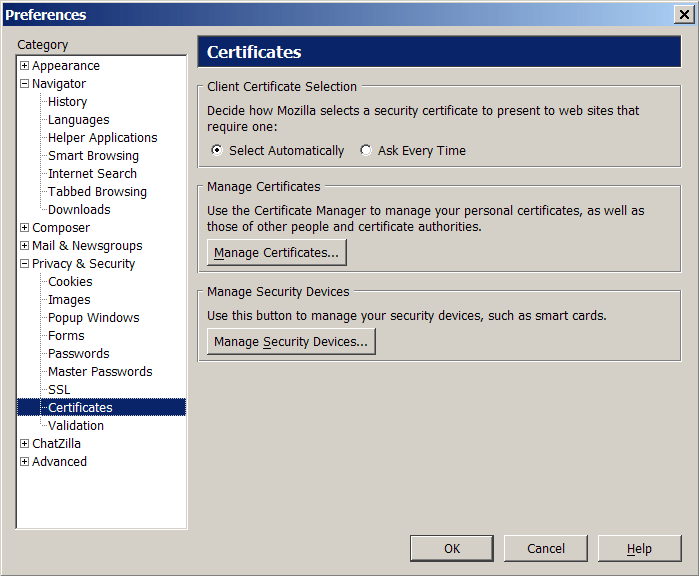699x576 pixels.
Task: Go to the Cookies preferences
Action: pyautogui.click(x=70, y=282)
